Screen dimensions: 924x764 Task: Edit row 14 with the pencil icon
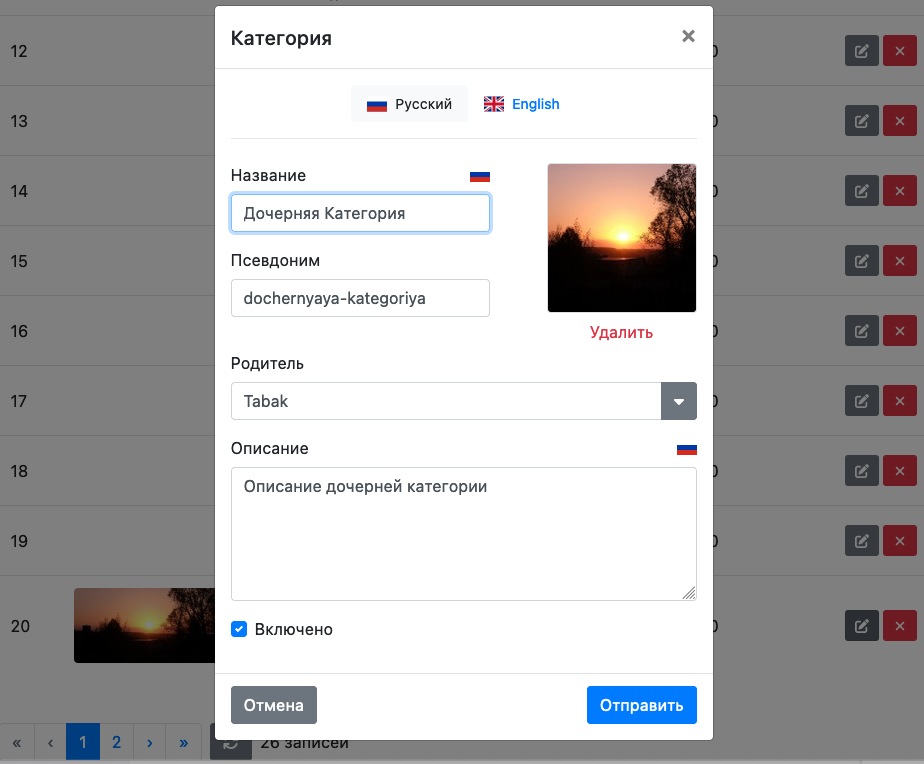pos(862,191)
